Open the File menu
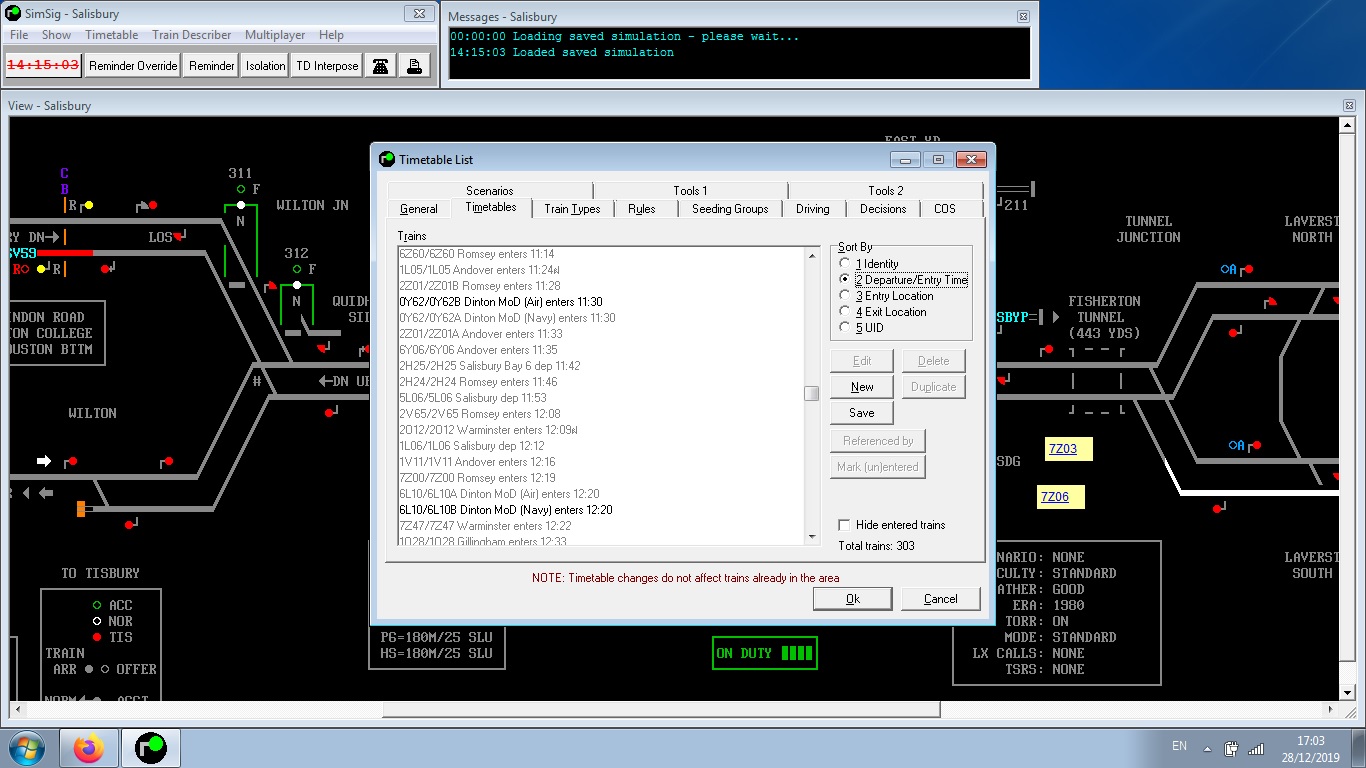The image size is (1366, 768). click(19, 35)
